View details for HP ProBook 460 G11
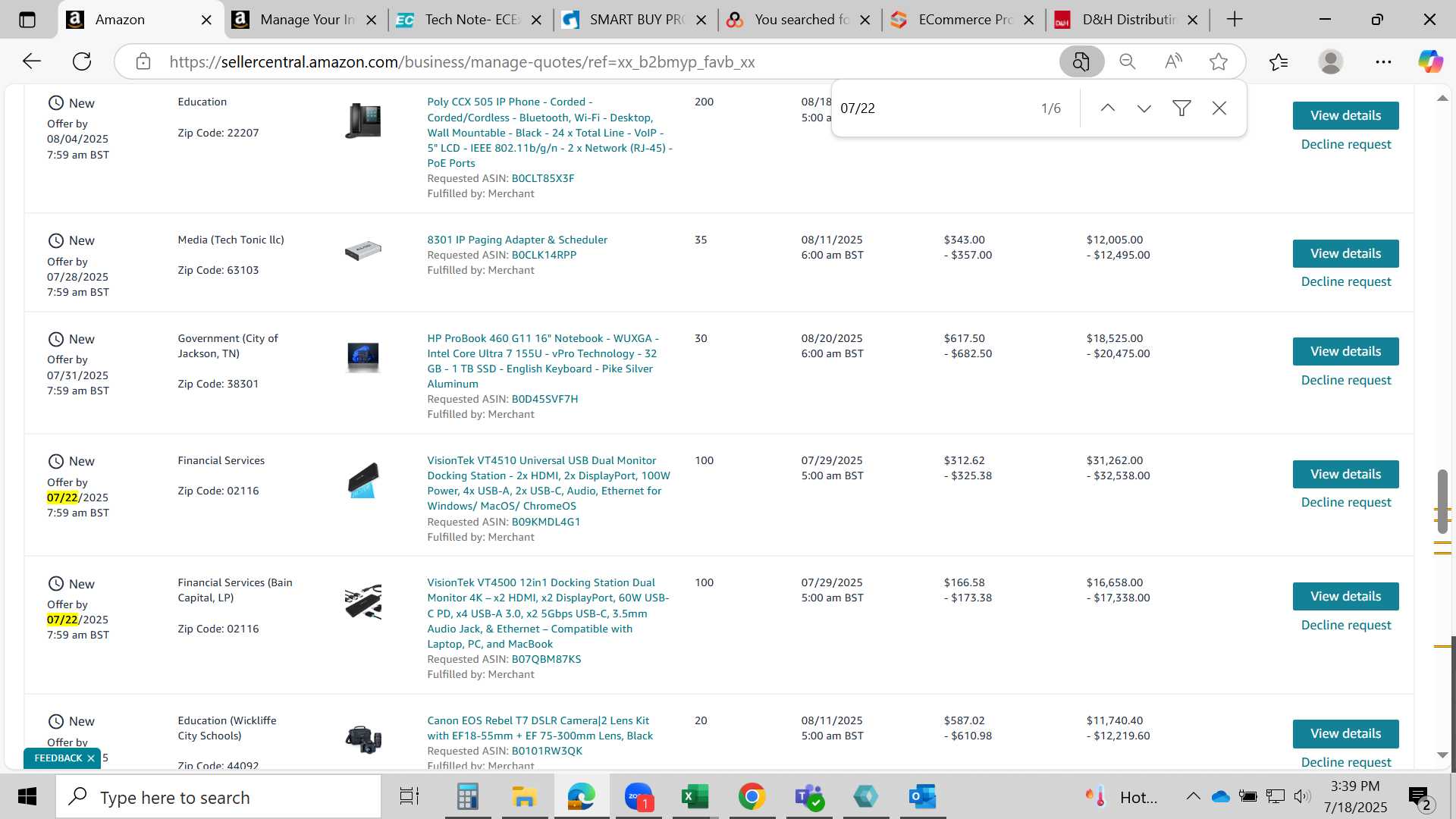 tap(1345, 351)
